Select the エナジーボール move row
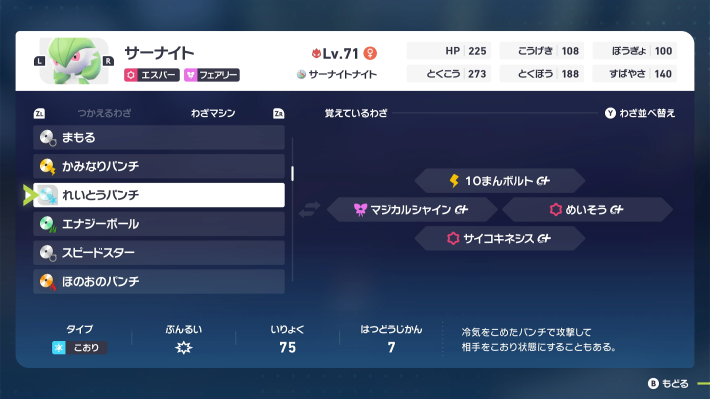This screenshot has width=710, height=399. coord(159,224)
